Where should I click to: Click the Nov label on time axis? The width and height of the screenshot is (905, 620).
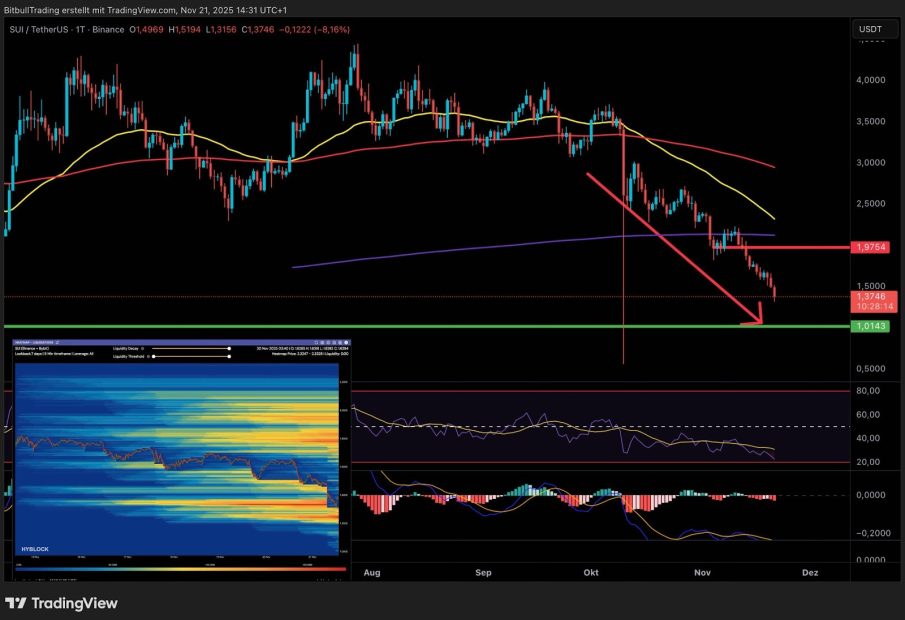[x=702, y=573]
